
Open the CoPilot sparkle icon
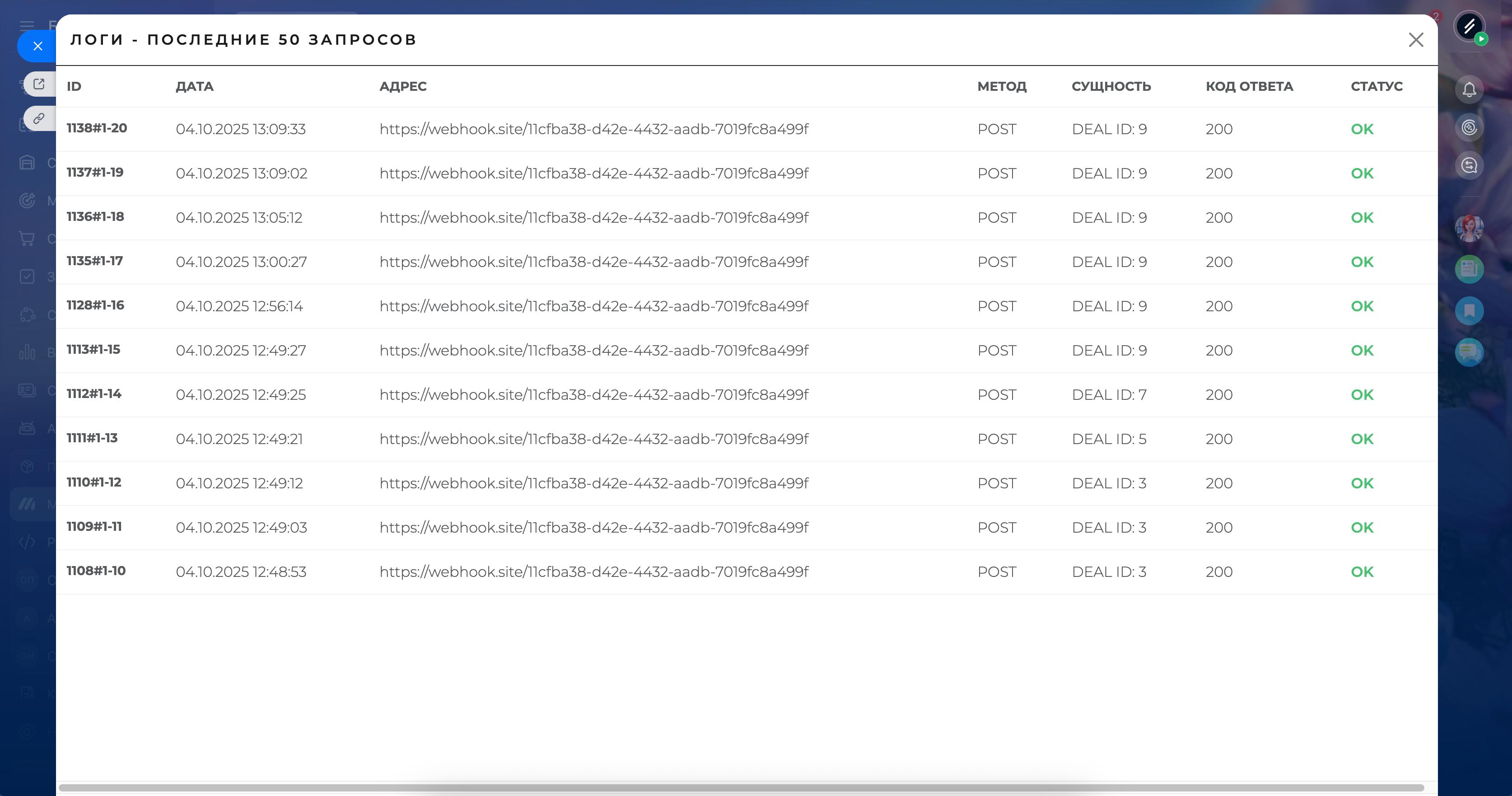pos(1469,127)
